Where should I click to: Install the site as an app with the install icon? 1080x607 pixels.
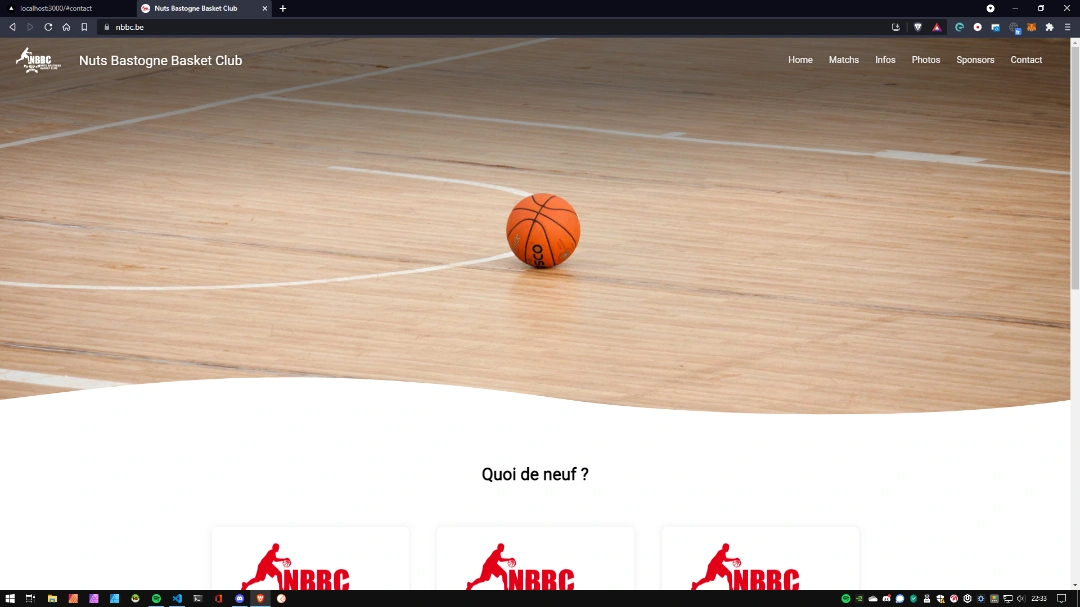point(895,27)
